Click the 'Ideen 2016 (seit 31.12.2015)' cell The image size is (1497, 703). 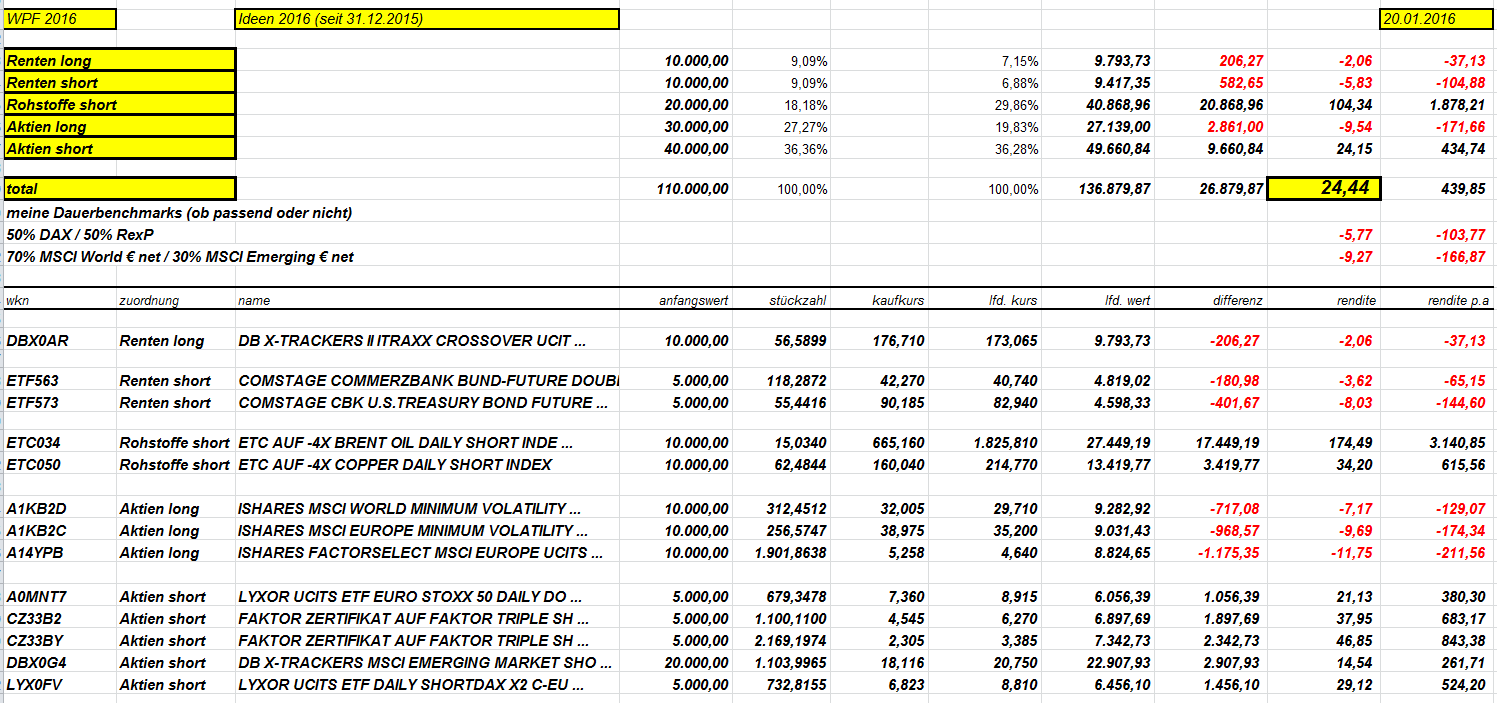pyautogui.click(x=427, y=19)
